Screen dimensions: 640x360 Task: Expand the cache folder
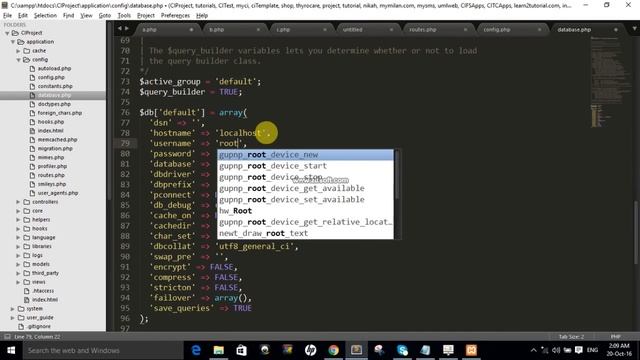click(x=18, y=51)
